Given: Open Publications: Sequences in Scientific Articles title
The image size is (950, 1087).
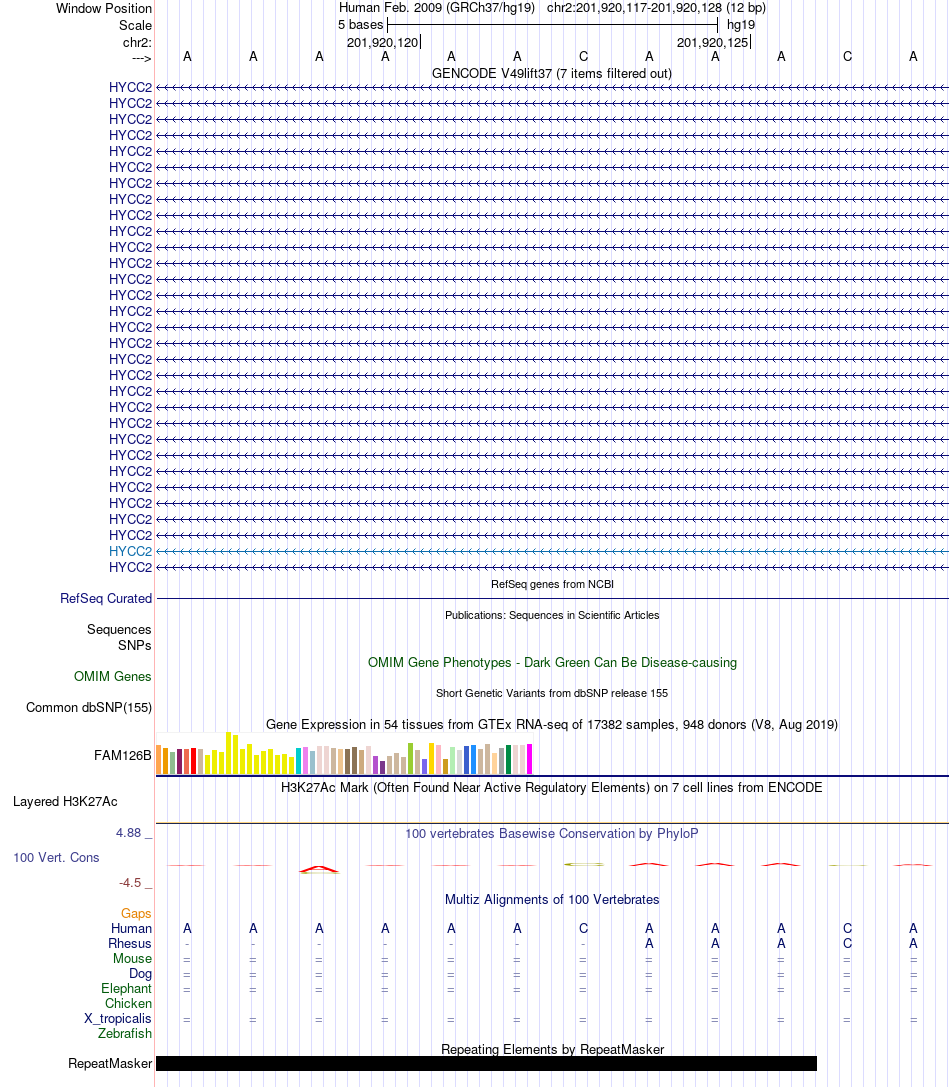Looking at the screenshot, I should pos(552,615).
